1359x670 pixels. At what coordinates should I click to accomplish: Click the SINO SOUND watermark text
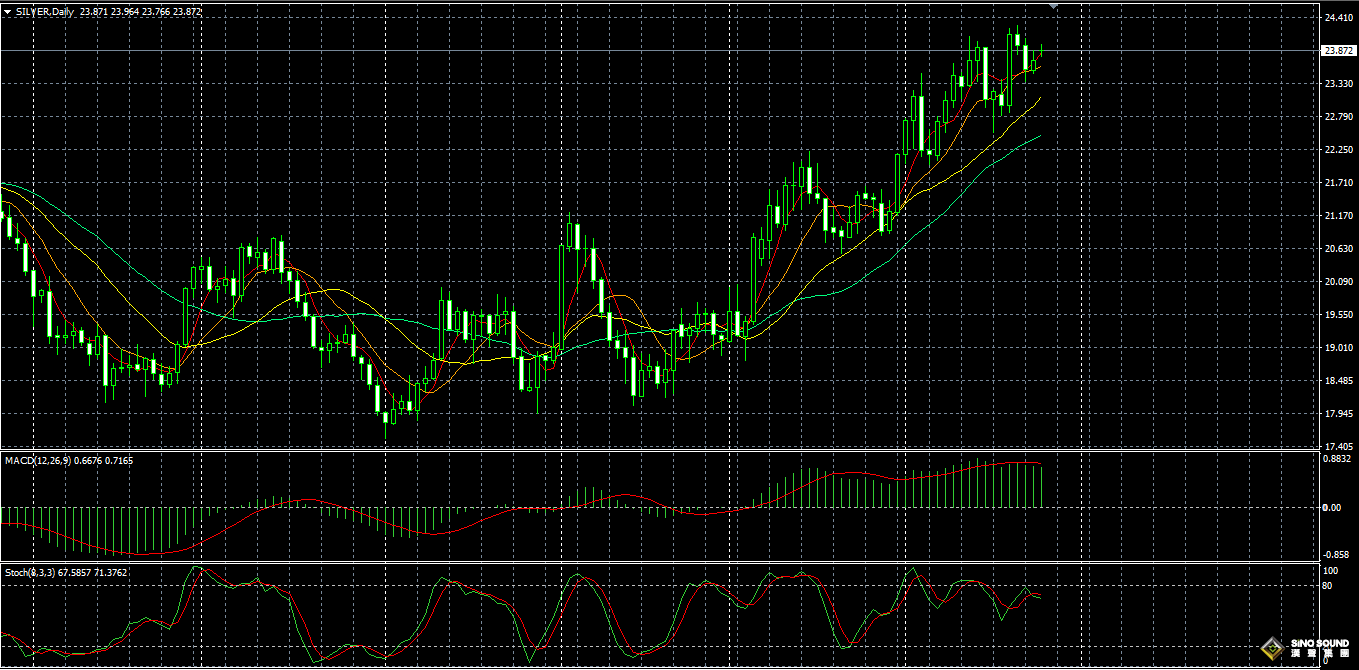tap(1318, 643)
